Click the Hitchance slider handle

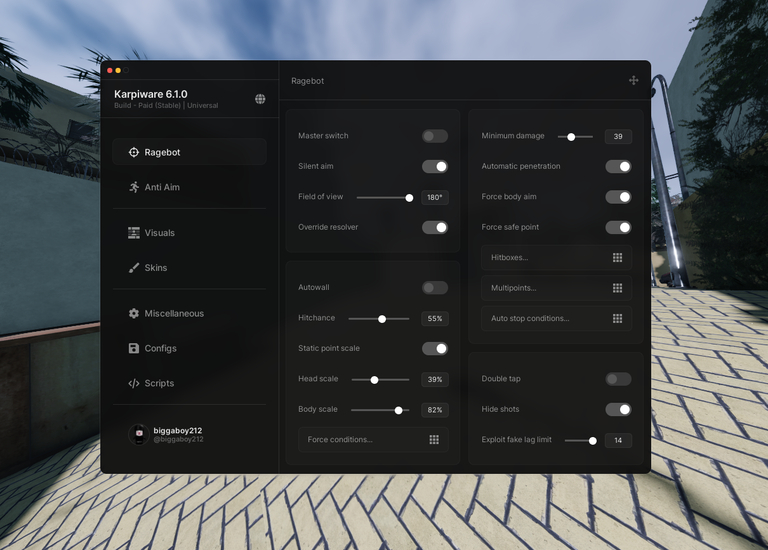pos(382,319)
